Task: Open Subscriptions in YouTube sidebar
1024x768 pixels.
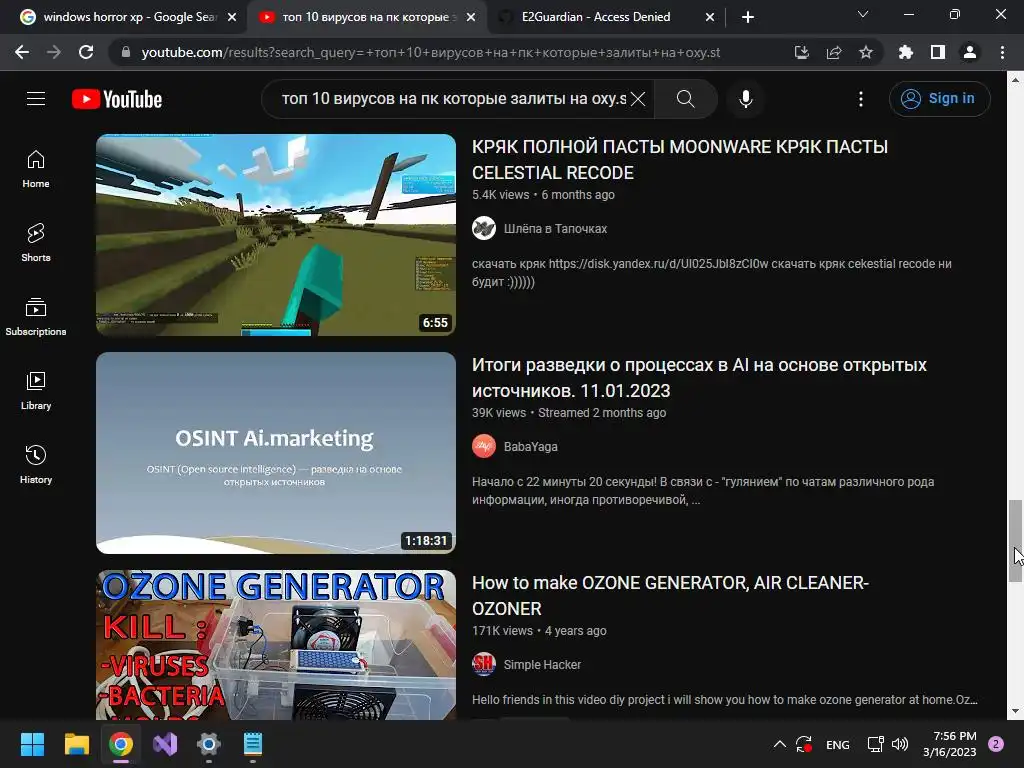Action: click(x=36, y=316)
